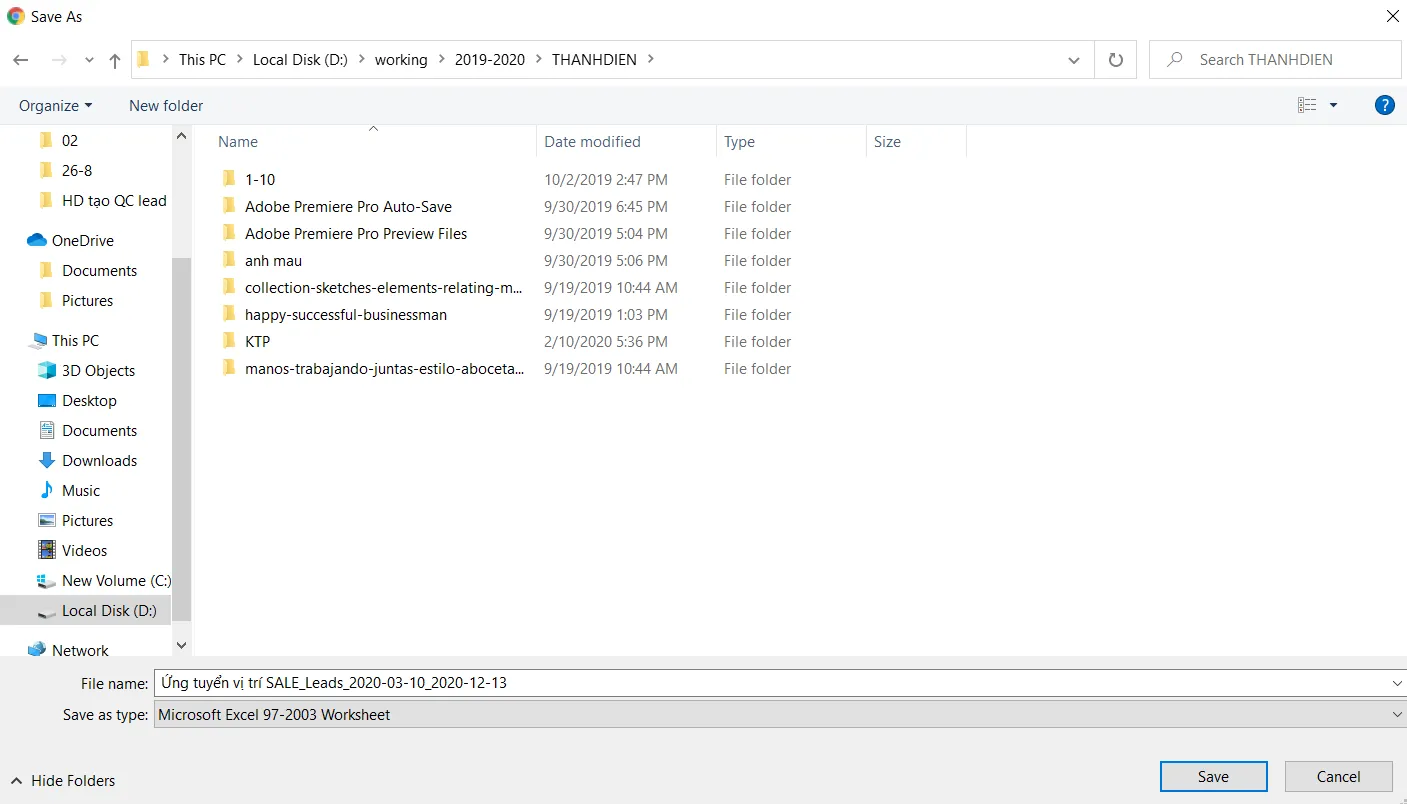Click the File name input field
Image resolution: width=1407 pixels, height=804 pixels.
point(770,683)
